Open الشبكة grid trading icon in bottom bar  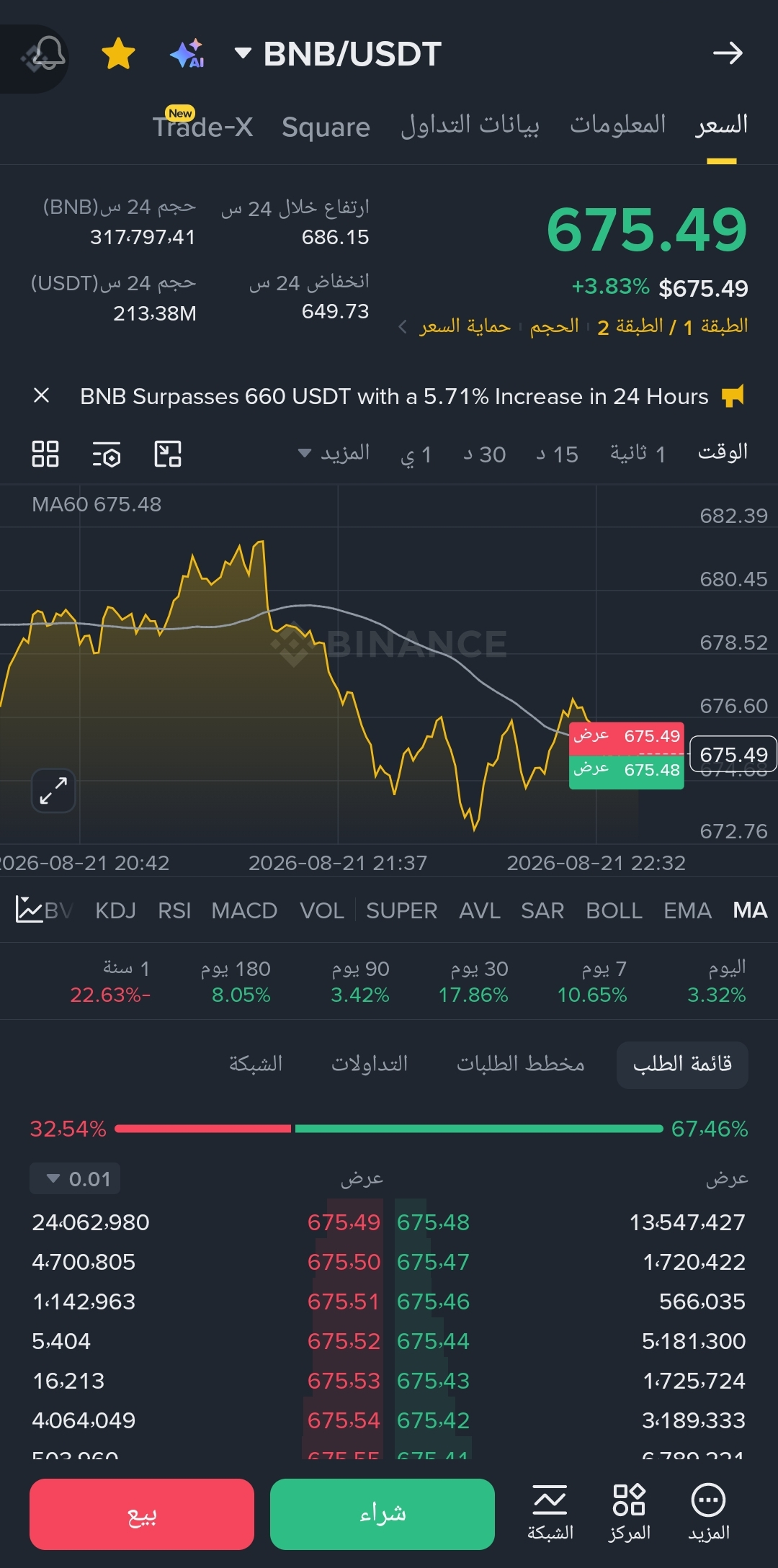550,1512
